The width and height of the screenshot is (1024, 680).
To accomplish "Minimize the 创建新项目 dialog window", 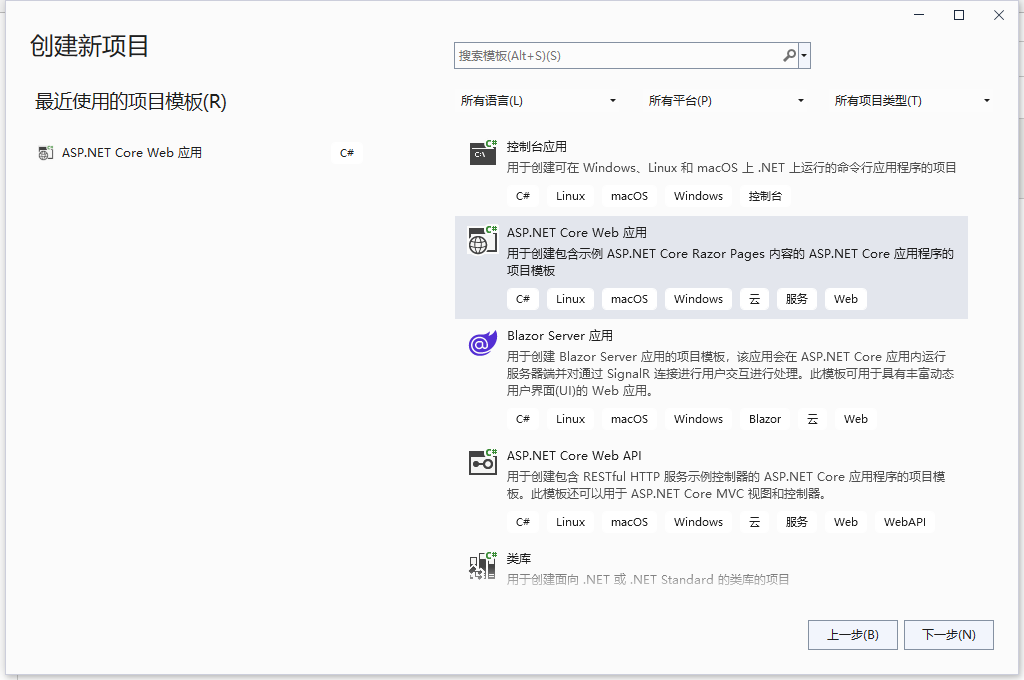I will (x=919, y=15).
